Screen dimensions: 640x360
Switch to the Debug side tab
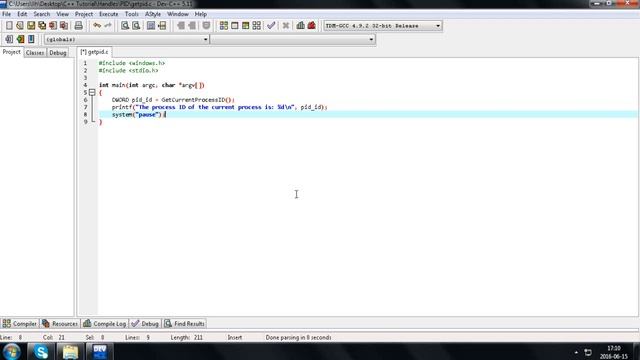[58, 53]
